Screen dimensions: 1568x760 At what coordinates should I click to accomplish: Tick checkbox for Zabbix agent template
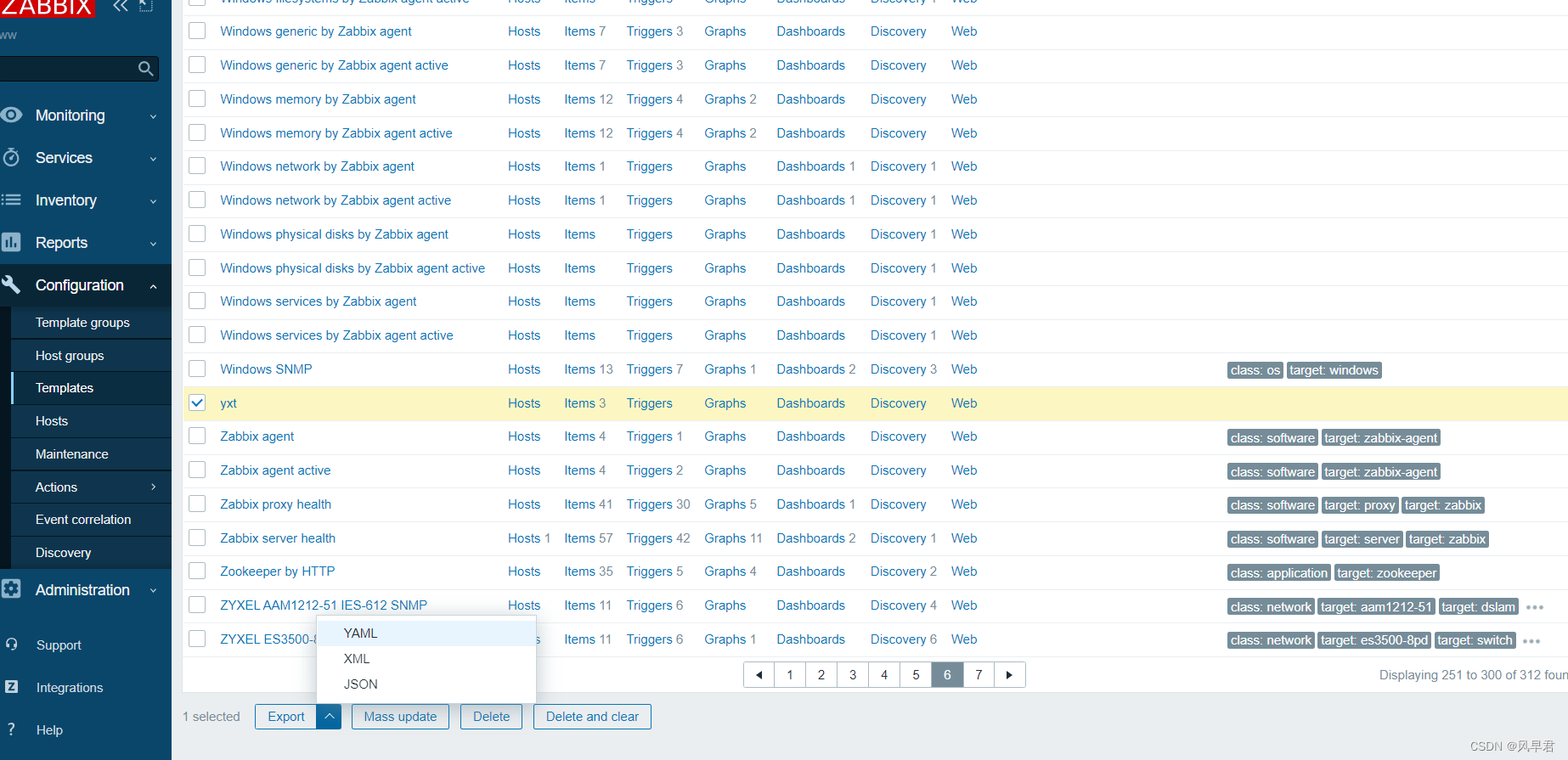coord(197,436)
